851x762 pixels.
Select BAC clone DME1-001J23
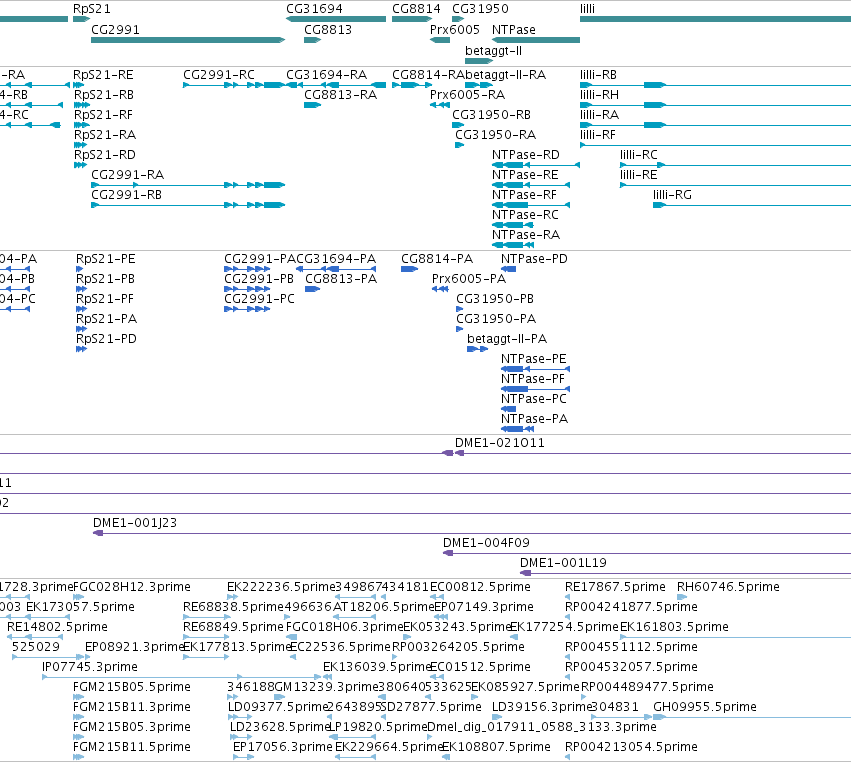(135, 523)
